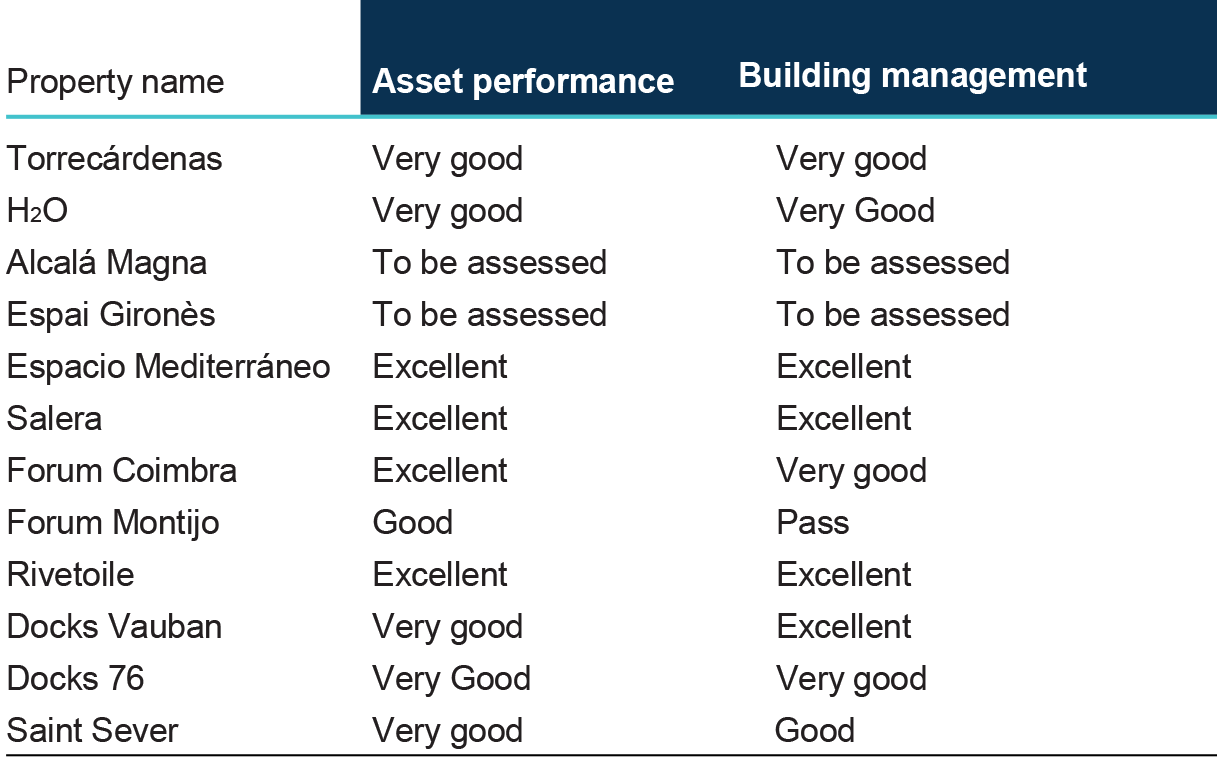The height and width of the screenshot is (764, 1217).
Task: Click the Forum Coimbra property name
Action: [122, 470]
